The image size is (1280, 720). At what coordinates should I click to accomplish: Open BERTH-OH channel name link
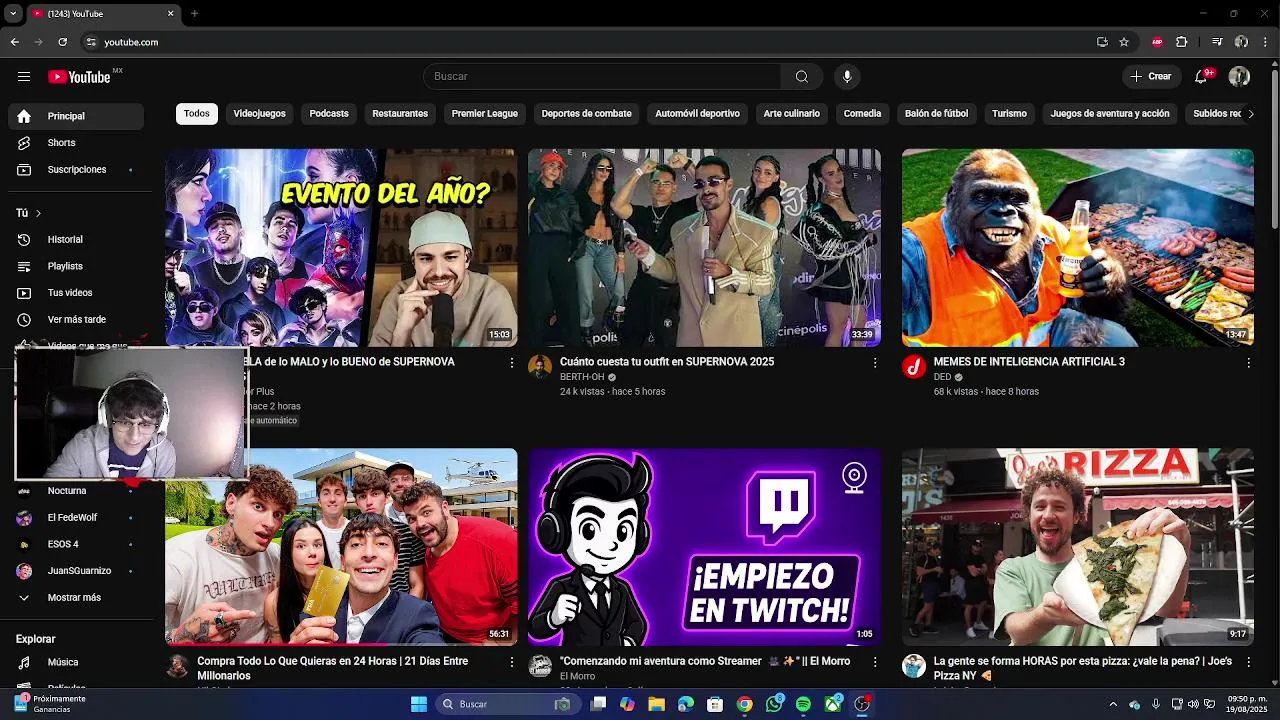(x=582, y=377)
